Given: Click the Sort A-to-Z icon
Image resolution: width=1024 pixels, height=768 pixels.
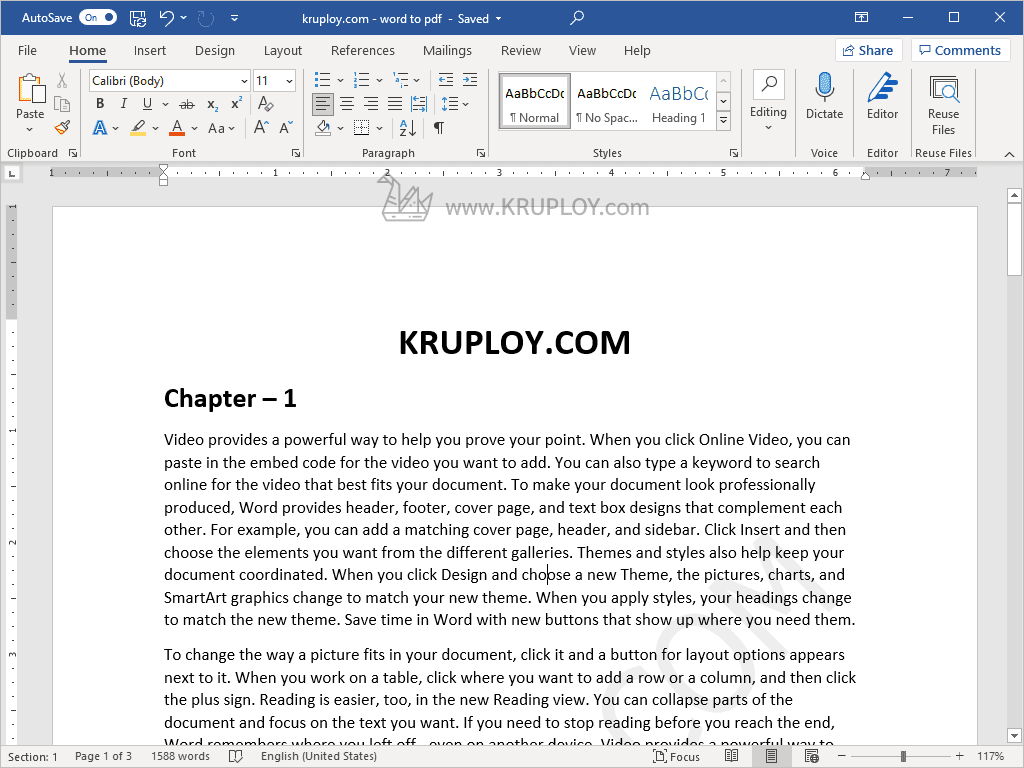Looking at the screenshot, I should point(407,128).
